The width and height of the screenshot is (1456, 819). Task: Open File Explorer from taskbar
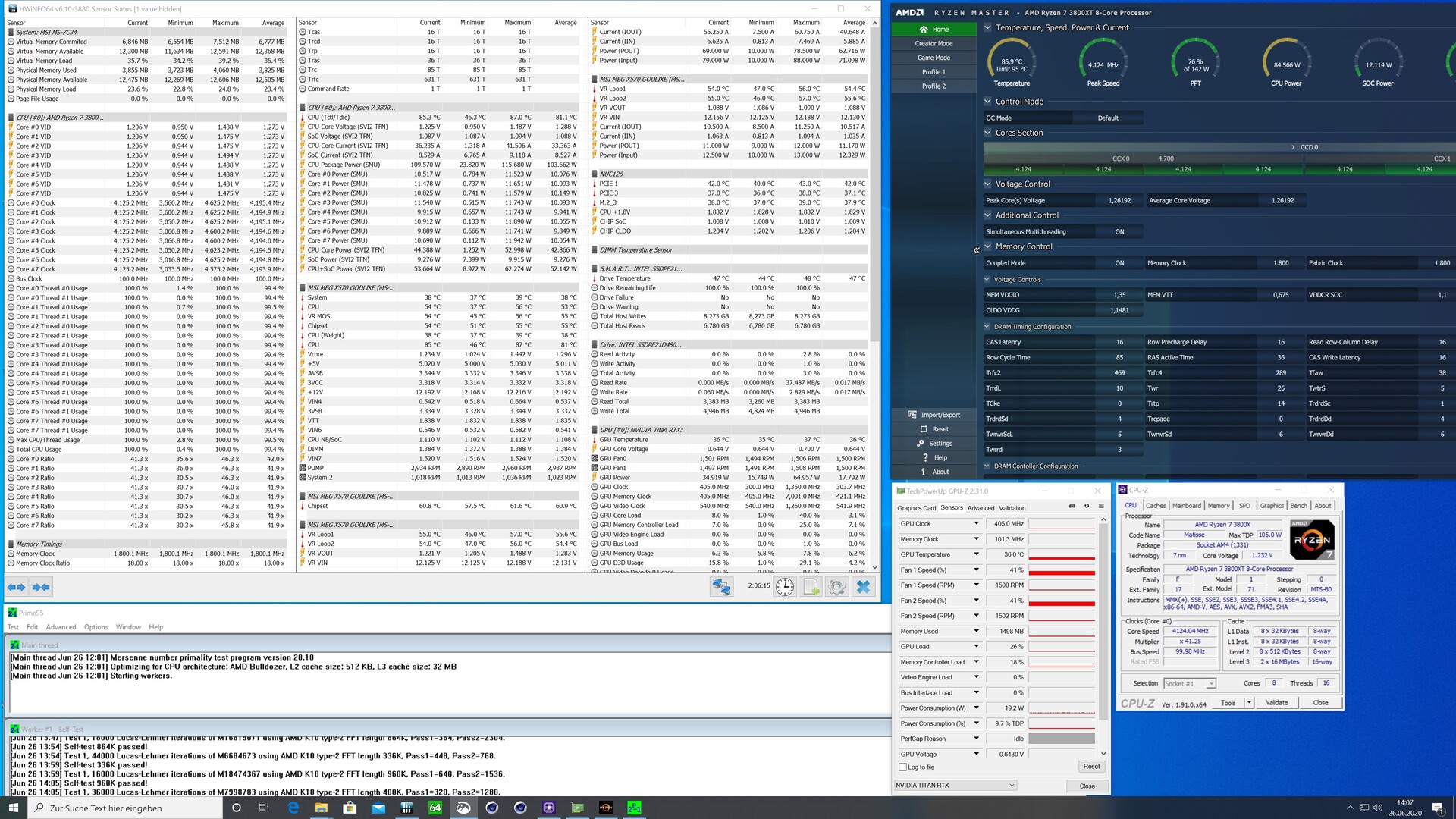tap(321, 808)
